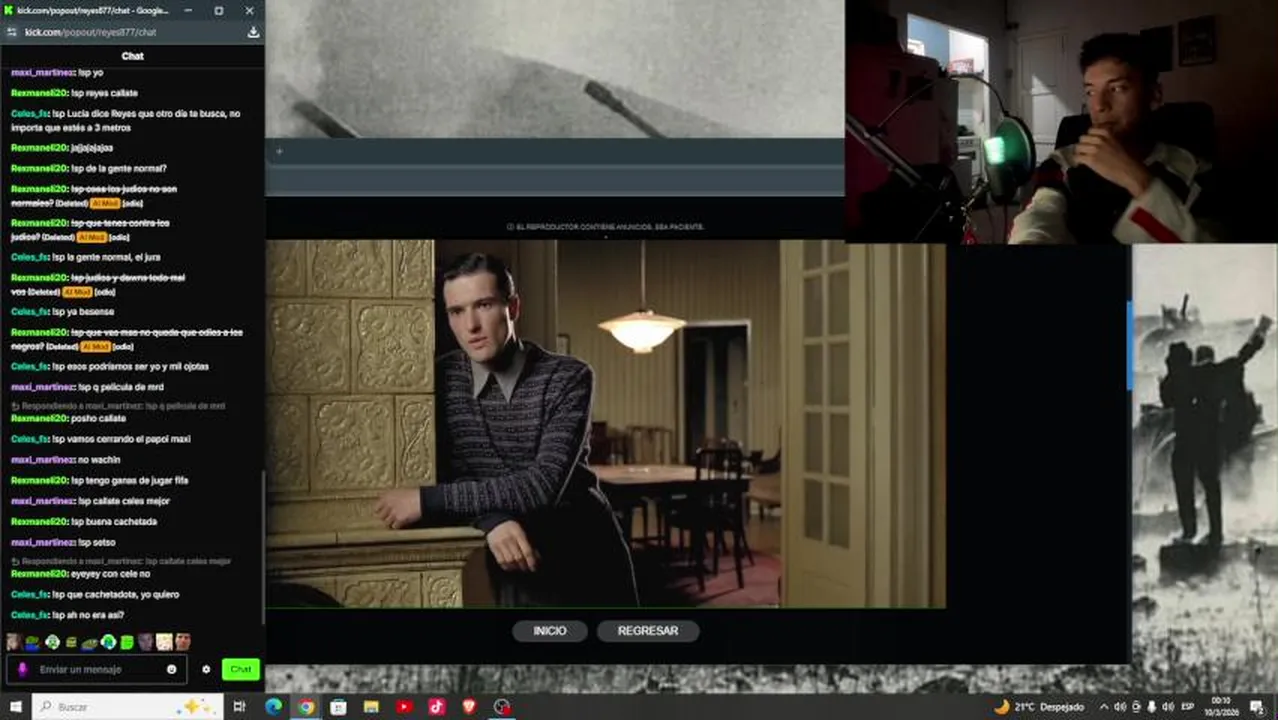Click the camera icon in the system tray

[x=1136, y=707]
